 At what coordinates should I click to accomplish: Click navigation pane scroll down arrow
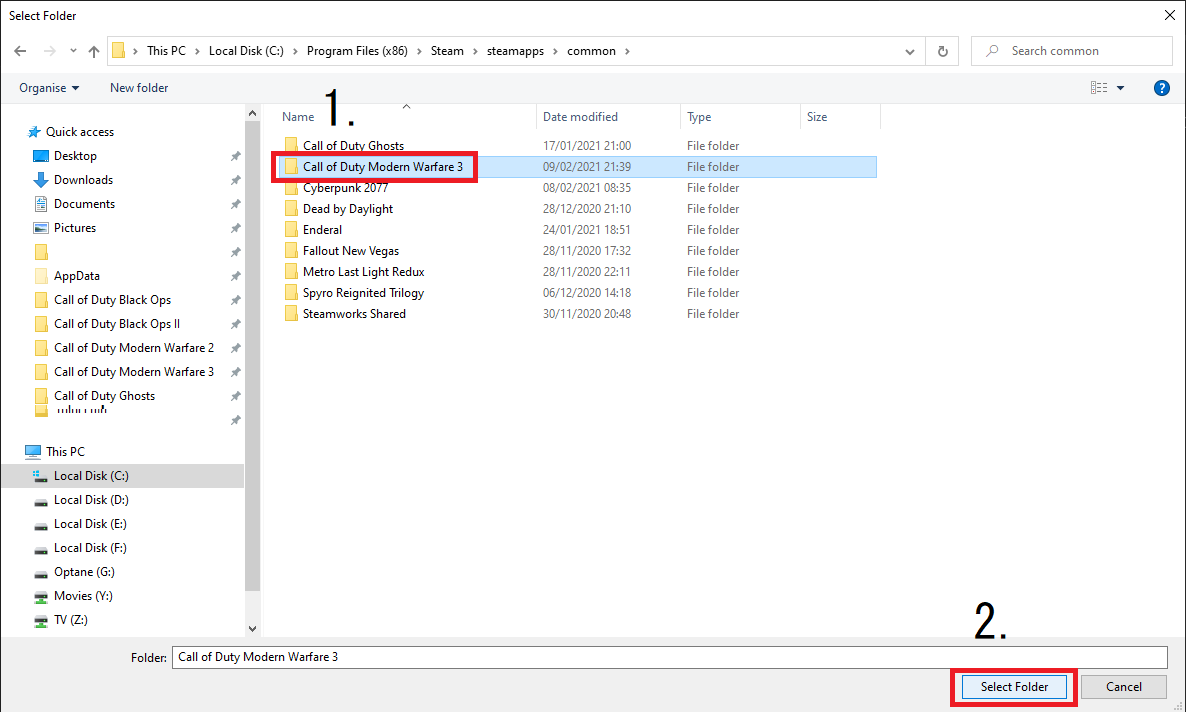[x=253, y=629]
